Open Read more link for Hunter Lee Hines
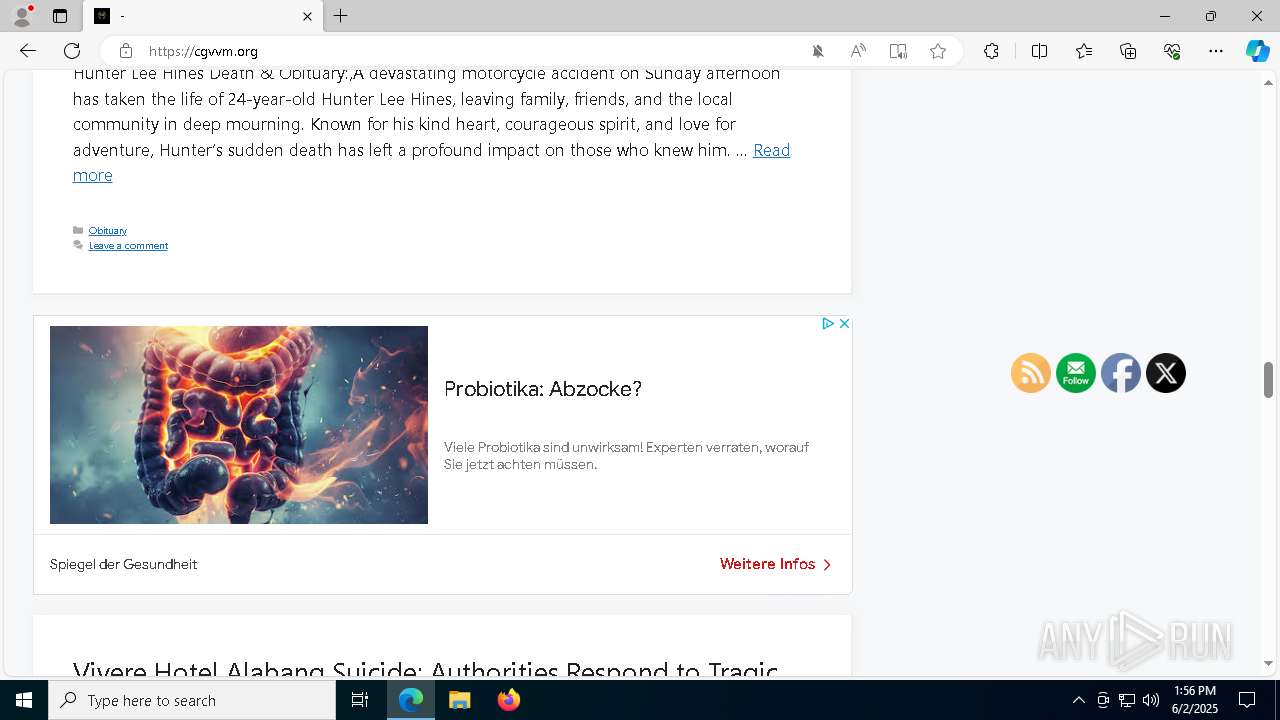The width and height of the screenshot is (1280, 720). (x=771, y=150)
